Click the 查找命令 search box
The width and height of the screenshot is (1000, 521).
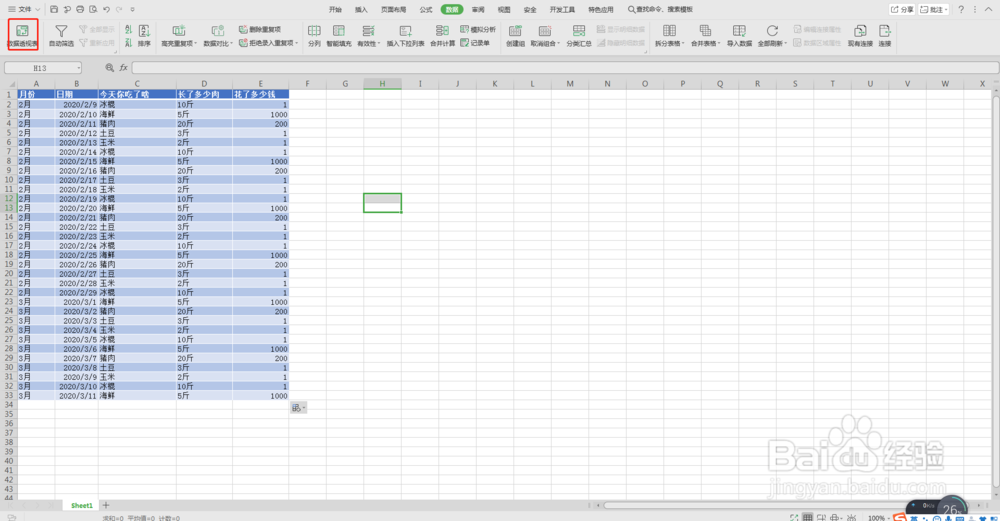click(x=660, y=10)
